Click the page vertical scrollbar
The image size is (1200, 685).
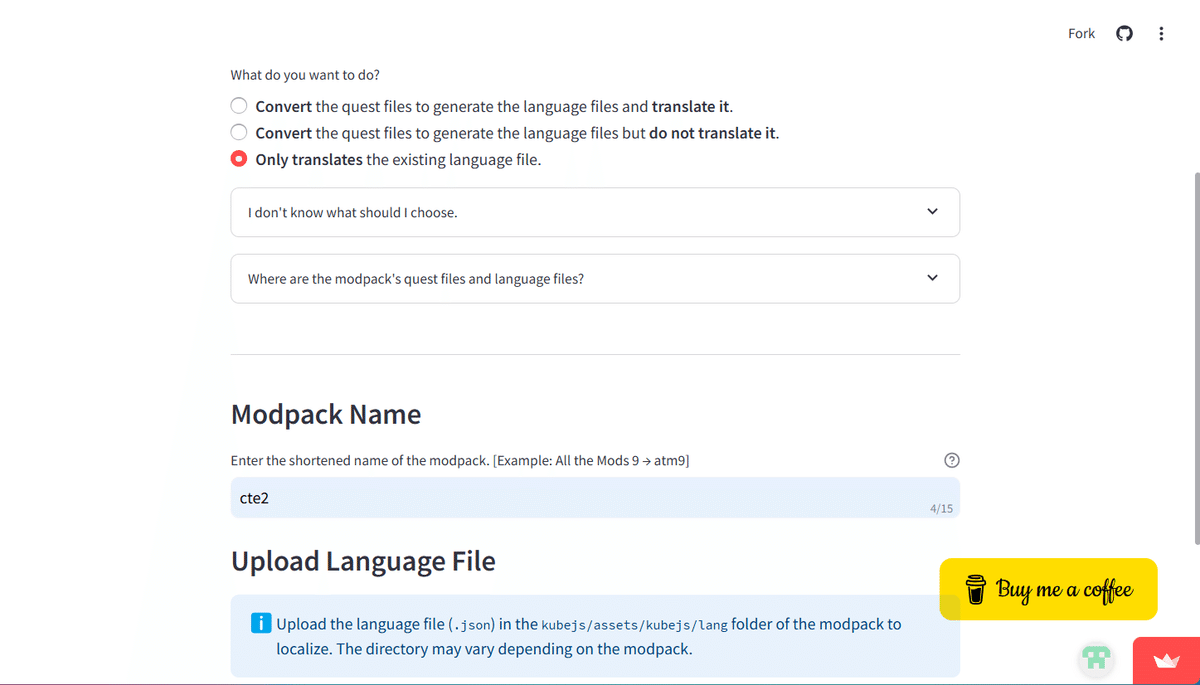pyautogui.click(x=1196, y=358)
